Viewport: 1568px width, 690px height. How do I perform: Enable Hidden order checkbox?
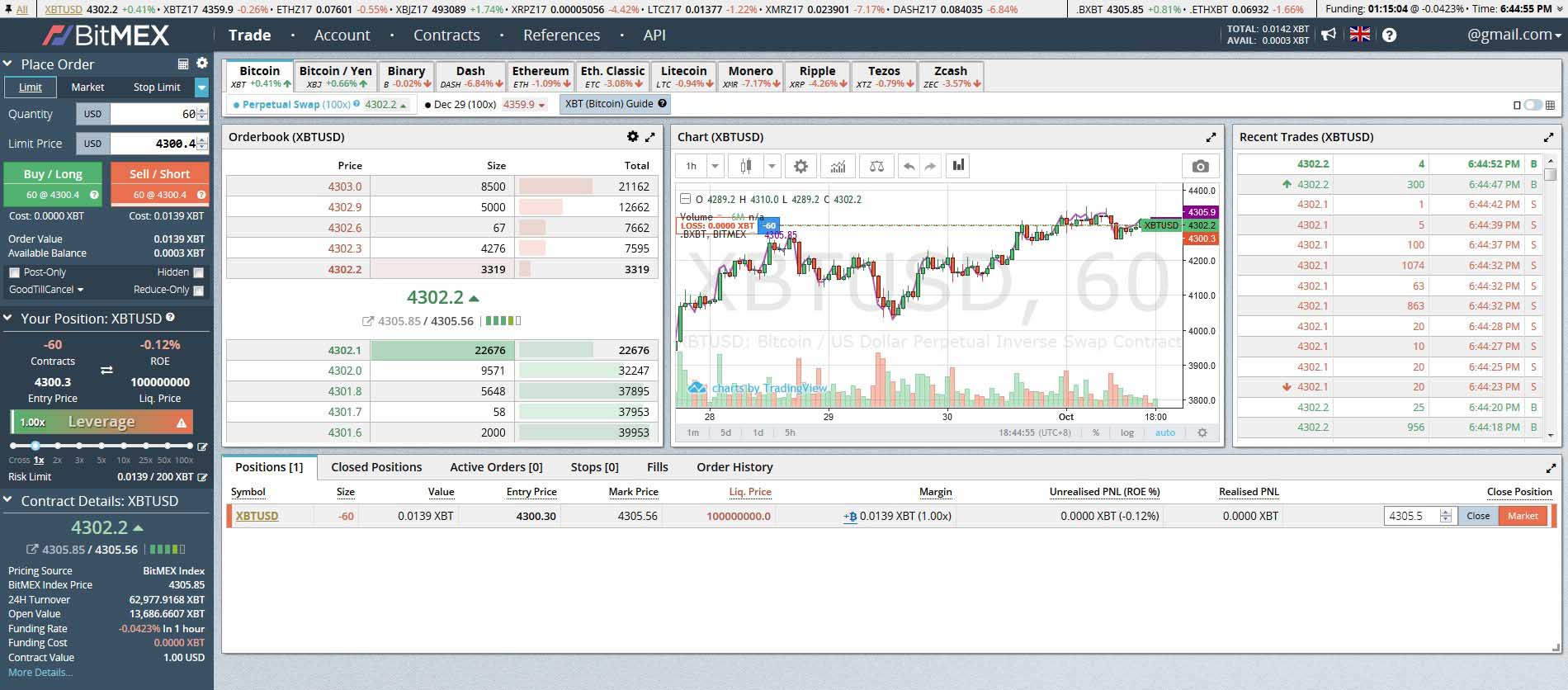tap(198, 272)
